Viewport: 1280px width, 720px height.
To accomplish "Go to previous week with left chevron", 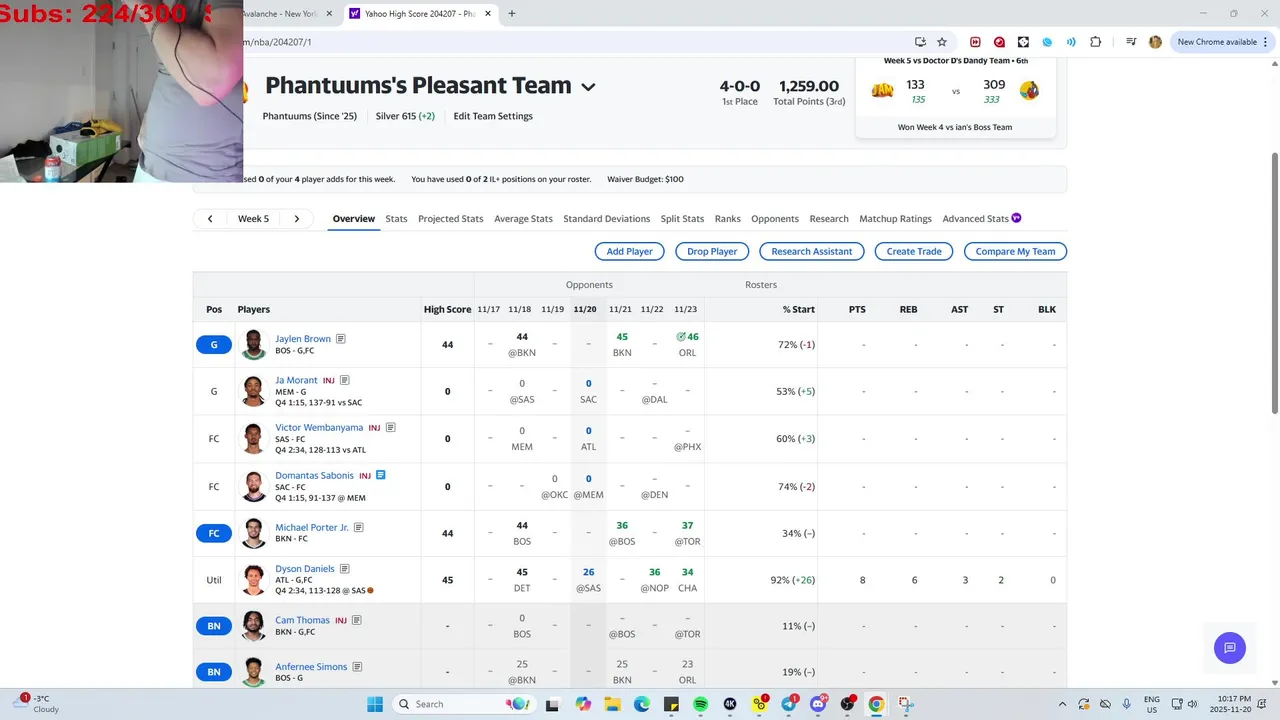I will (x=210, y=219).
